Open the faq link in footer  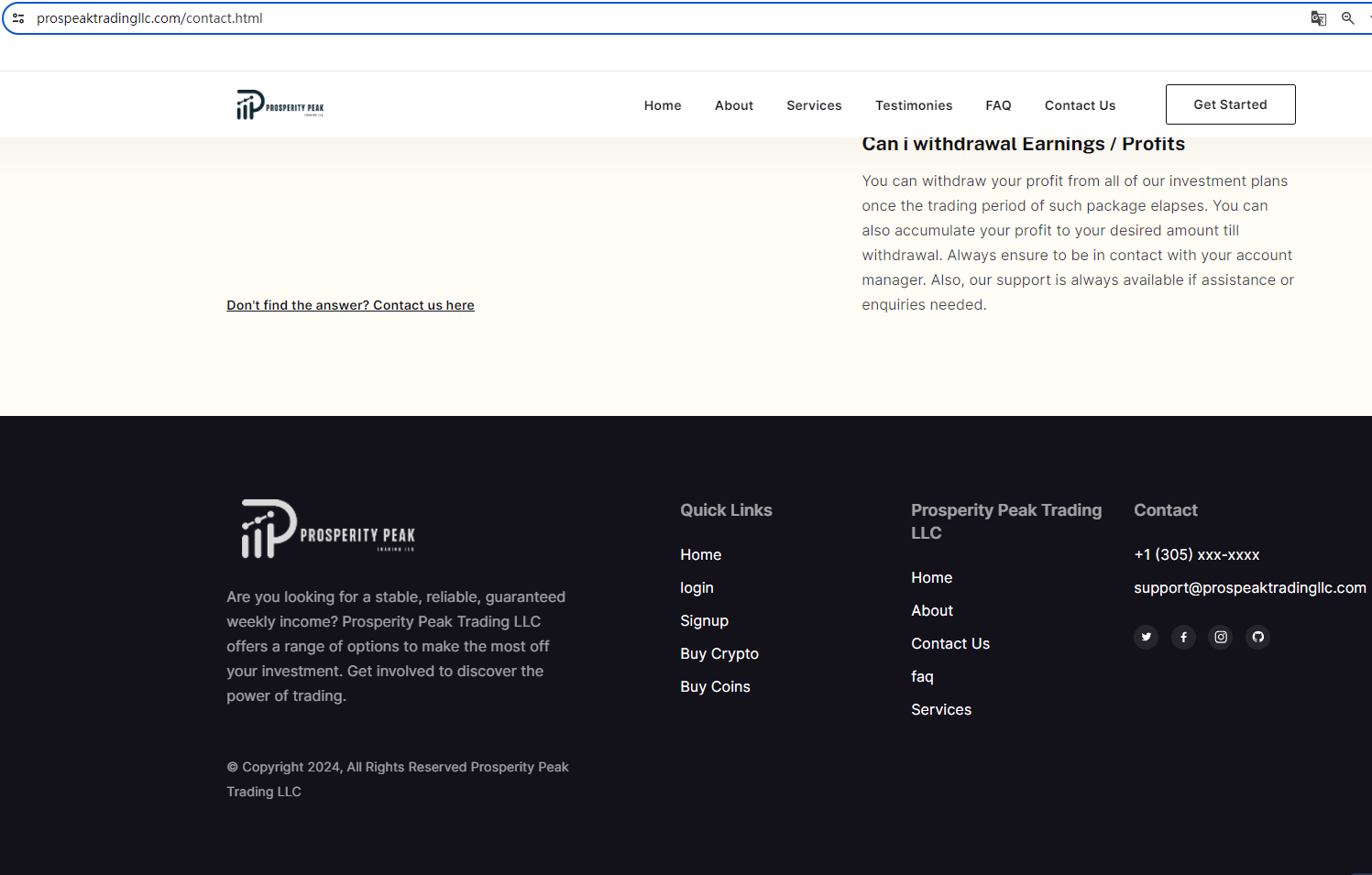(x=922, y=676)
